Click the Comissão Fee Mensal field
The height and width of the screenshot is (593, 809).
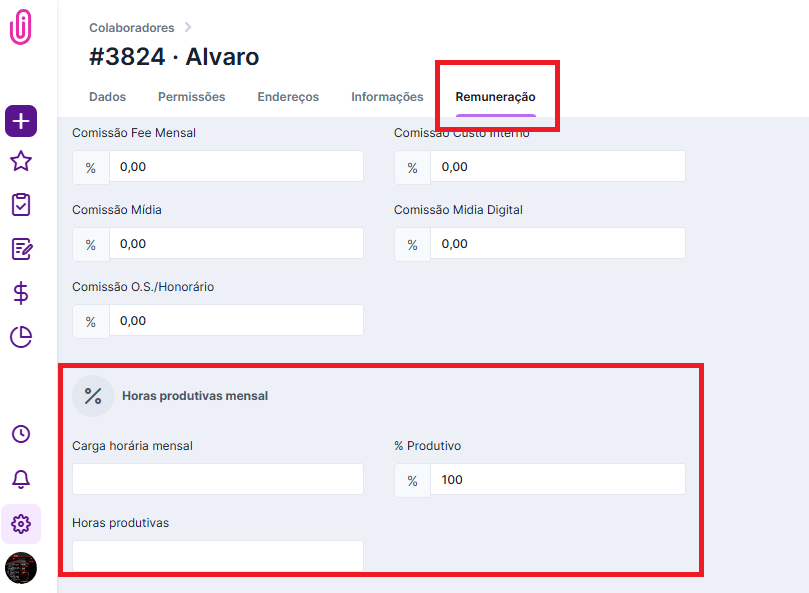point(235,167)
